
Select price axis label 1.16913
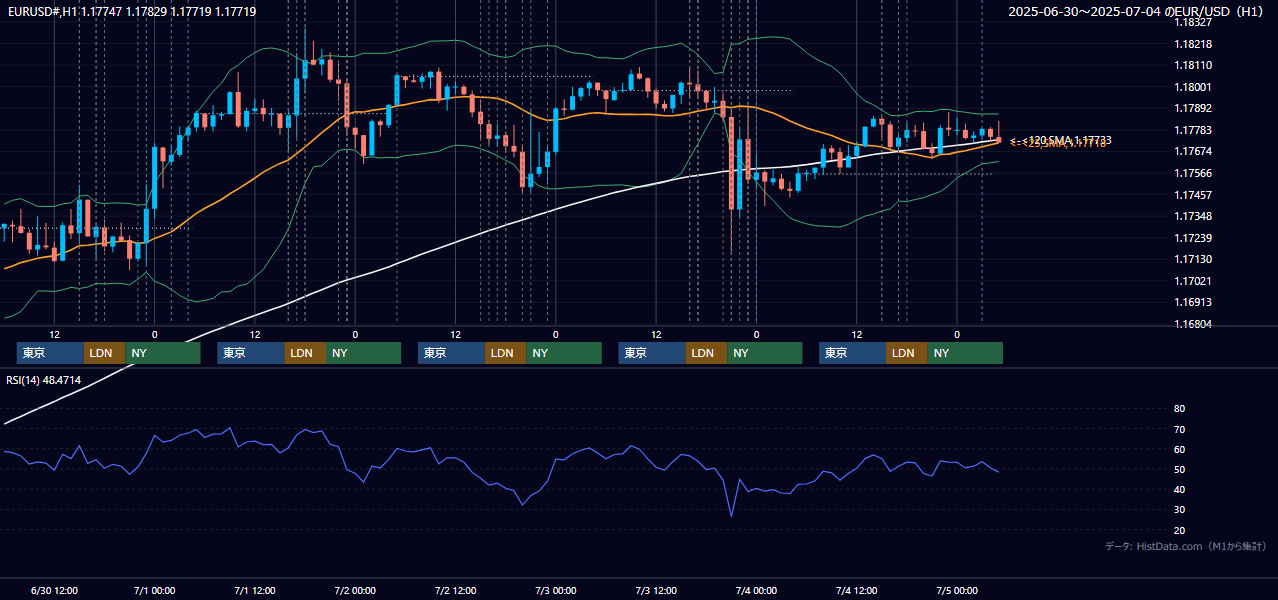[x=1193, y=302]
